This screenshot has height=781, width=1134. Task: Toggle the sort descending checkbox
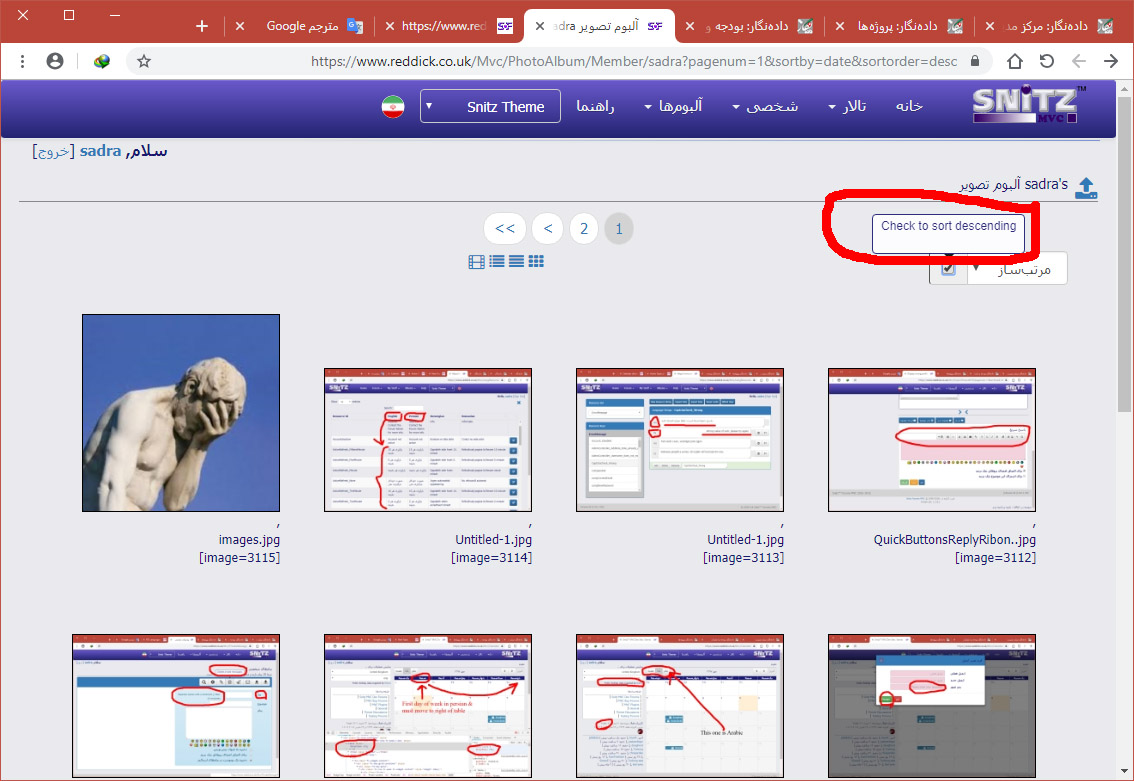pyautogui.click(x=948, y=268)
